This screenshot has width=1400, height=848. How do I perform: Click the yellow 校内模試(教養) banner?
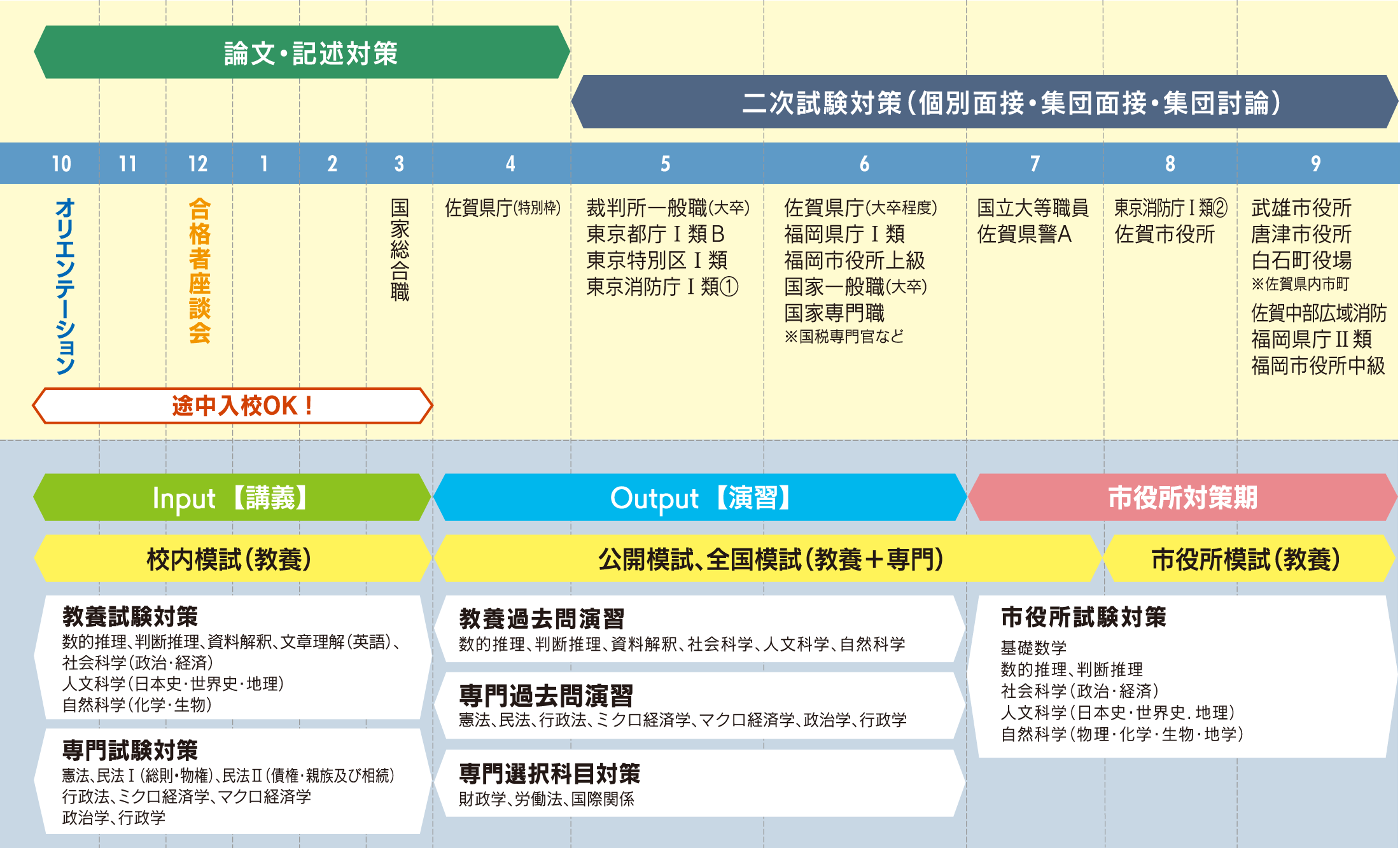[232, 559]
